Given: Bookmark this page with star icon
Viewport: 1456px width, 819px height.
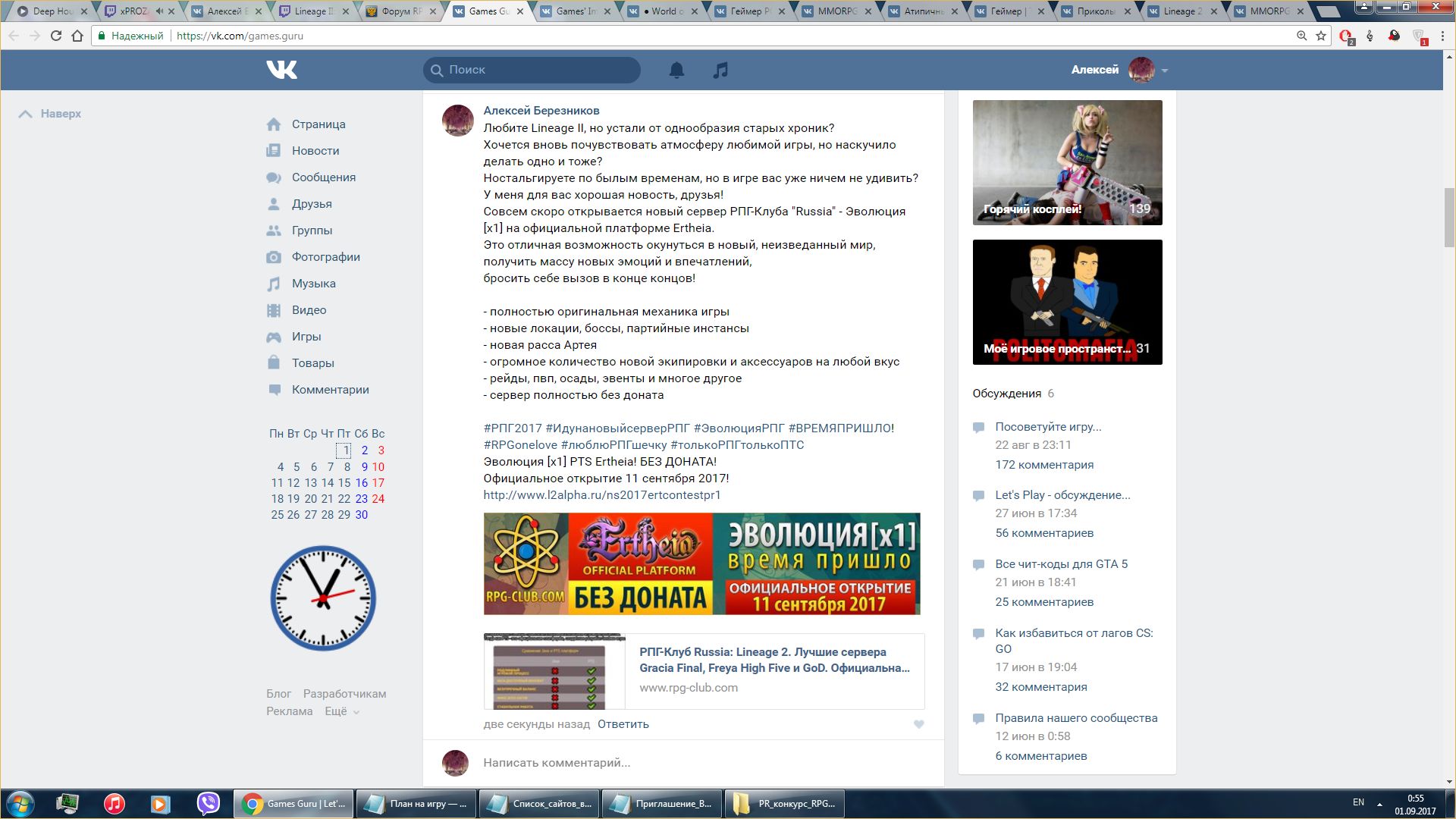Looking at the screenshot, I should [x=1321, y=36].
